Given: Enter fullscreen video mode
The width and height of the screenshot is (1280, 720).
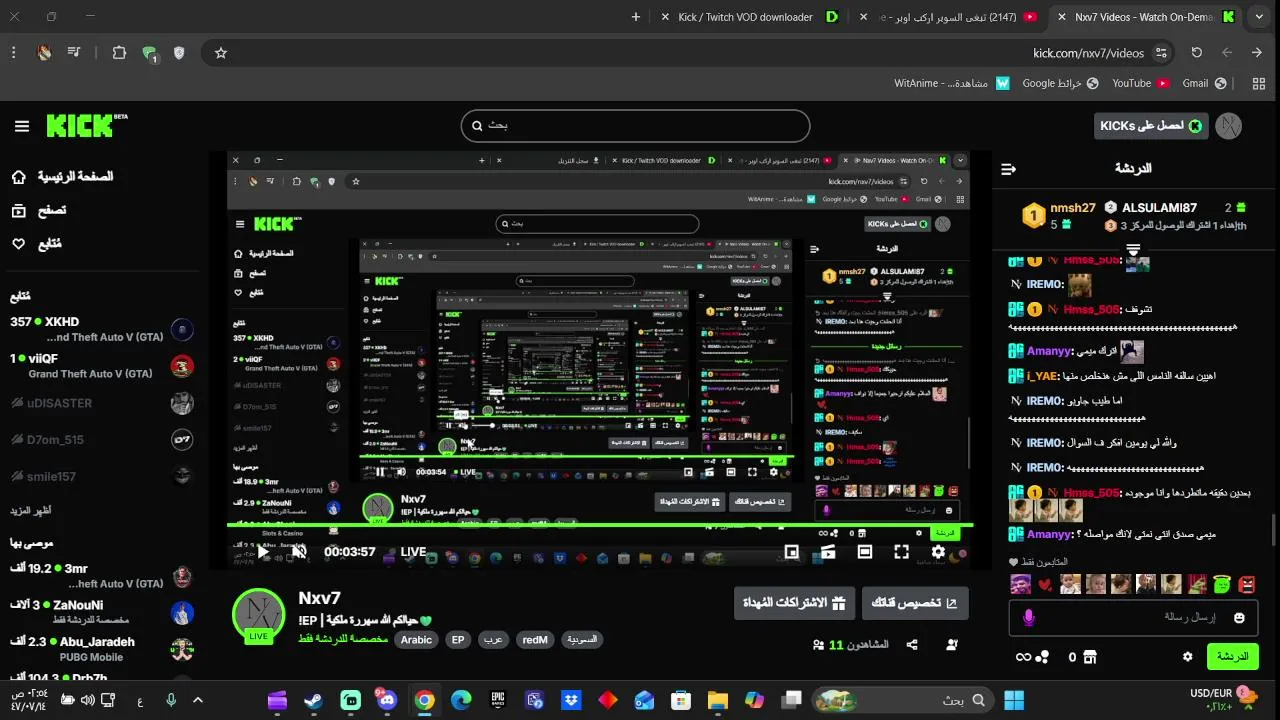Looking at the screenshot, I should point(901,551).
